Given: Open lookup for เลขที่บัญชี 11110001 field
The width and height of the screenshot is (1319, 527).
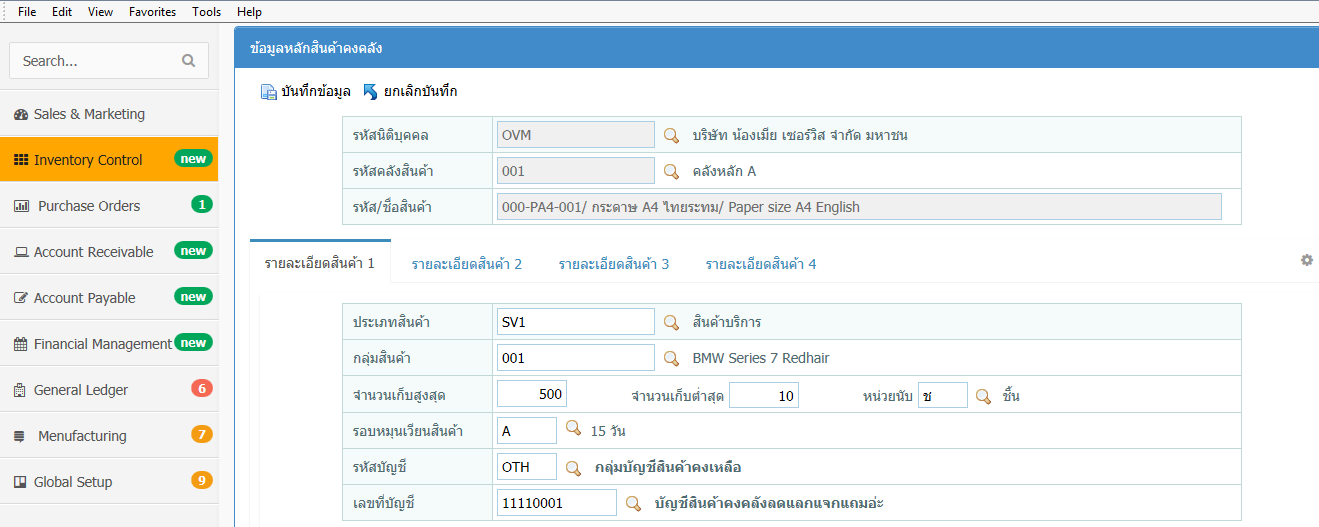Looking at the screenshot, I should (x=633, y=503).
